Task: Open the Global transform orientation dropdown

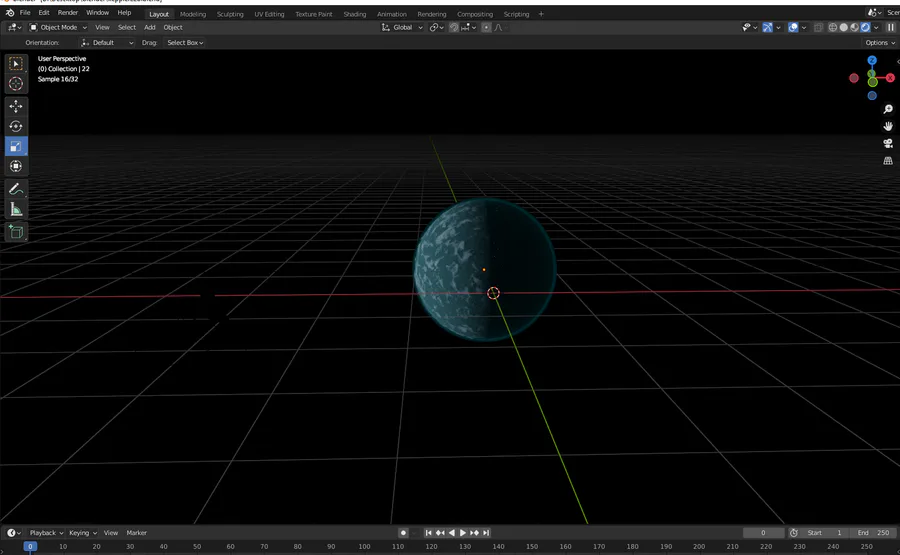Action: tap(402, 27)
